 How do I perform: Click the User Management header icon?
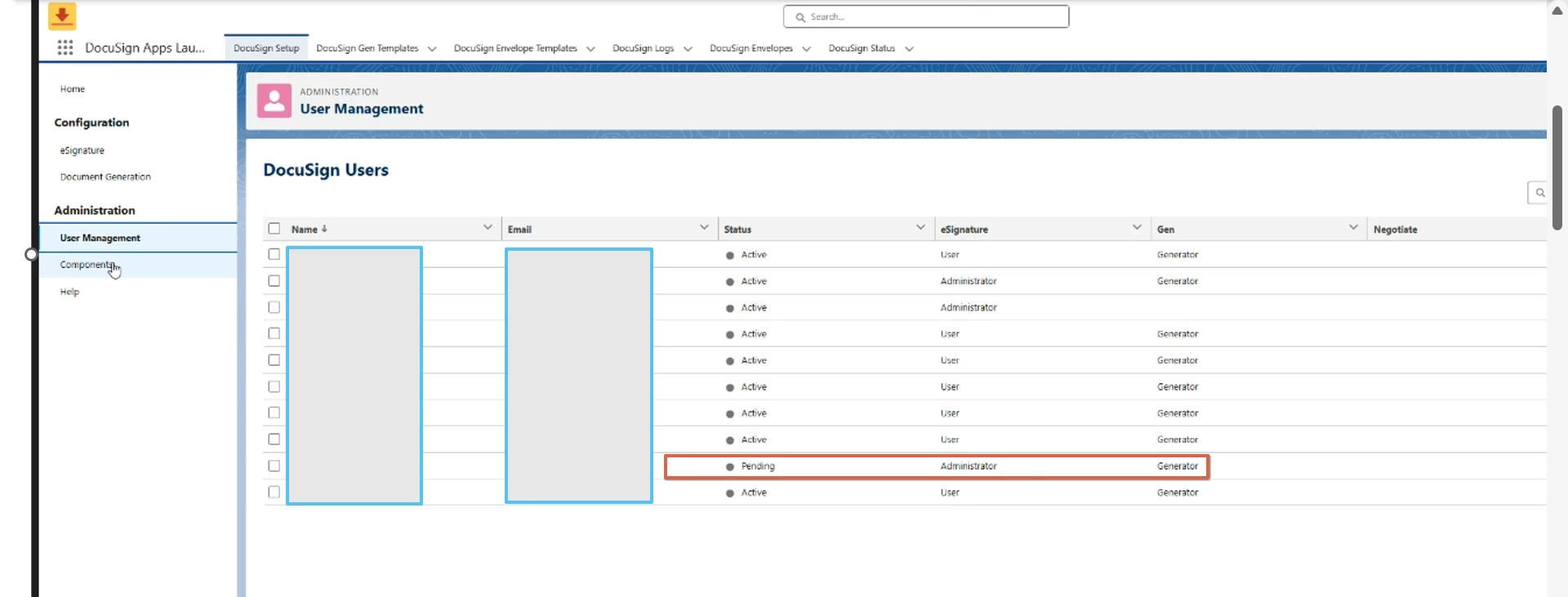pyautogui.click(x=274, y=100)
